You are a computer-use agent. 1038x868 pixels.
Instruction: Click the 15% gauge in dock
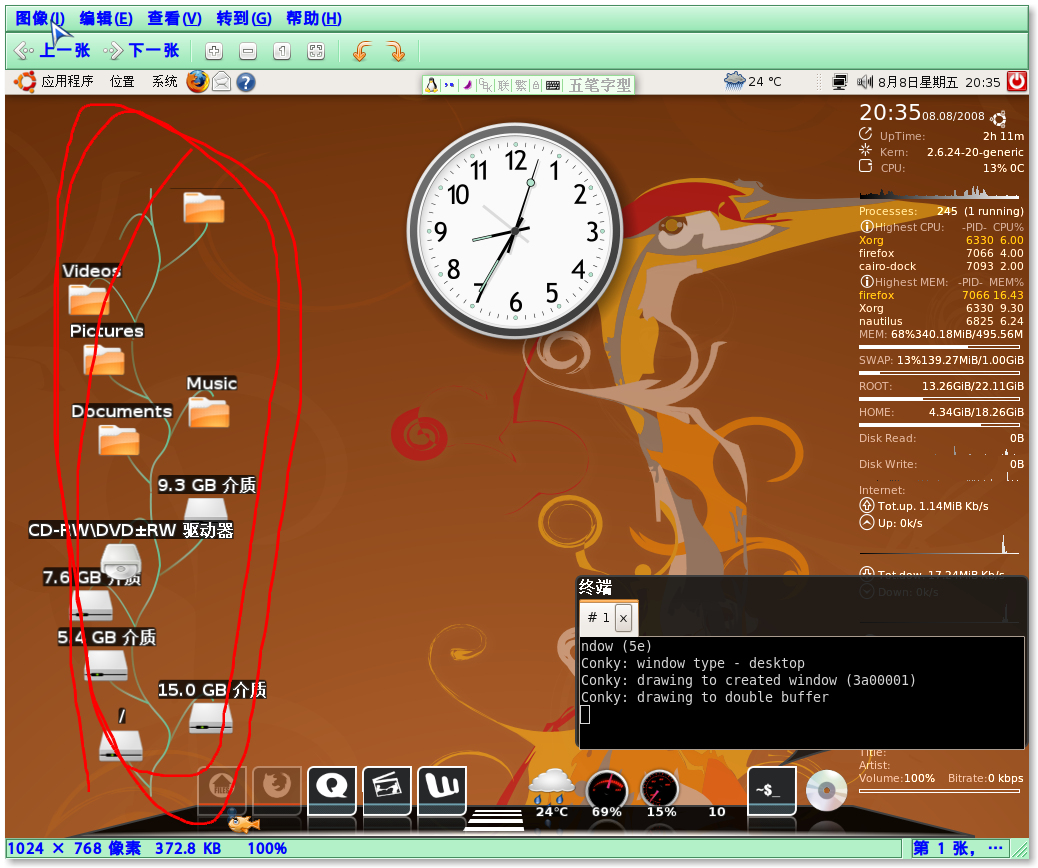click(x=660, y=793)
